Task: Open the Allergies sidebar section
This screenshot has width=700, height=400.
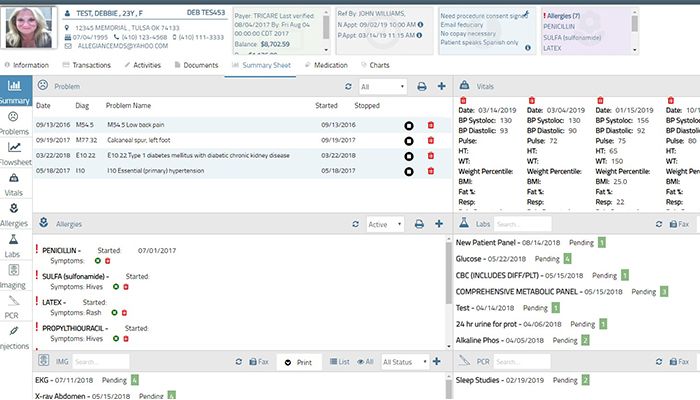Action: coord(14,215)
